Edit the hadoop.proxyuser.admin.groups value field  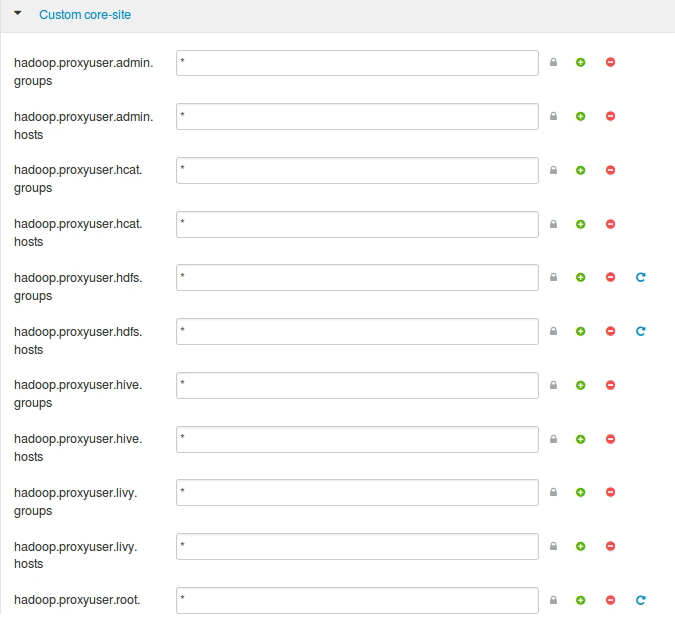pos(357,63)
